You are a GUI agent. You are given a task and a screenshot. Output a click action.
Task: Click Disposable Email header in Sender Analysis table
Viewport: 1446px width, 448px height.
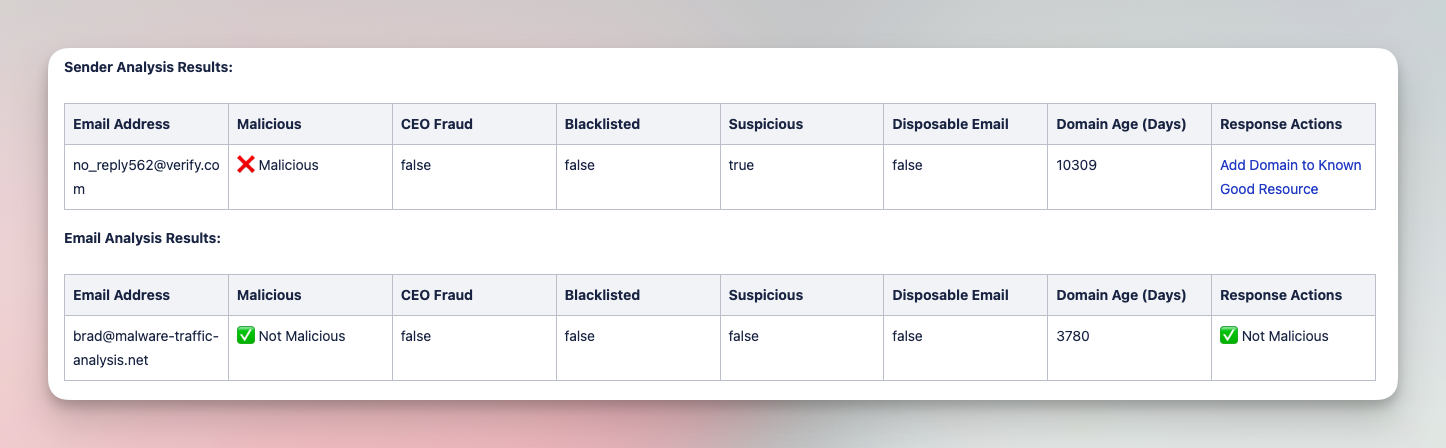tap(950, 124)
